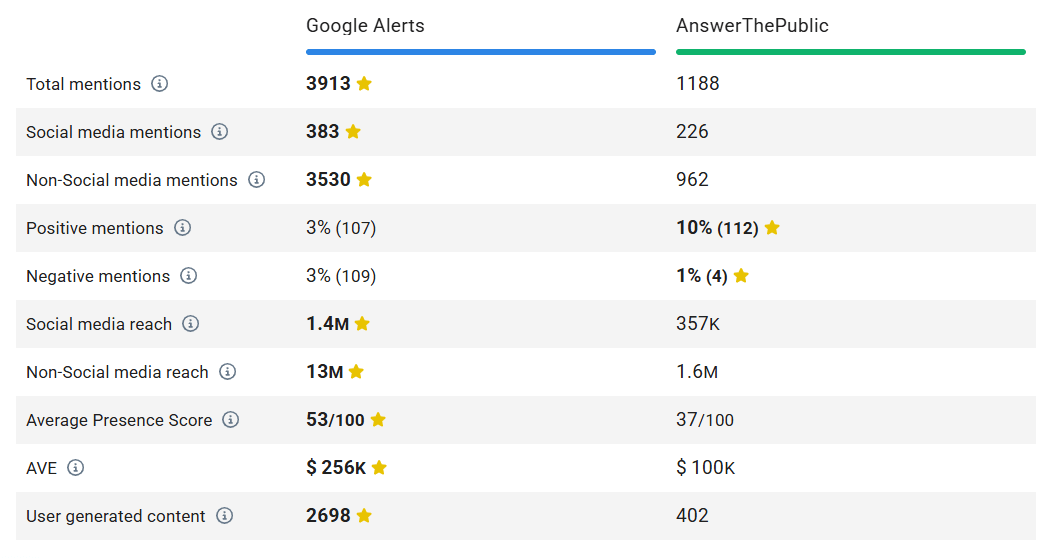Click the blue bar under Google Alerts
Screen dimensions: 1052x558
(x=480, y=52)
